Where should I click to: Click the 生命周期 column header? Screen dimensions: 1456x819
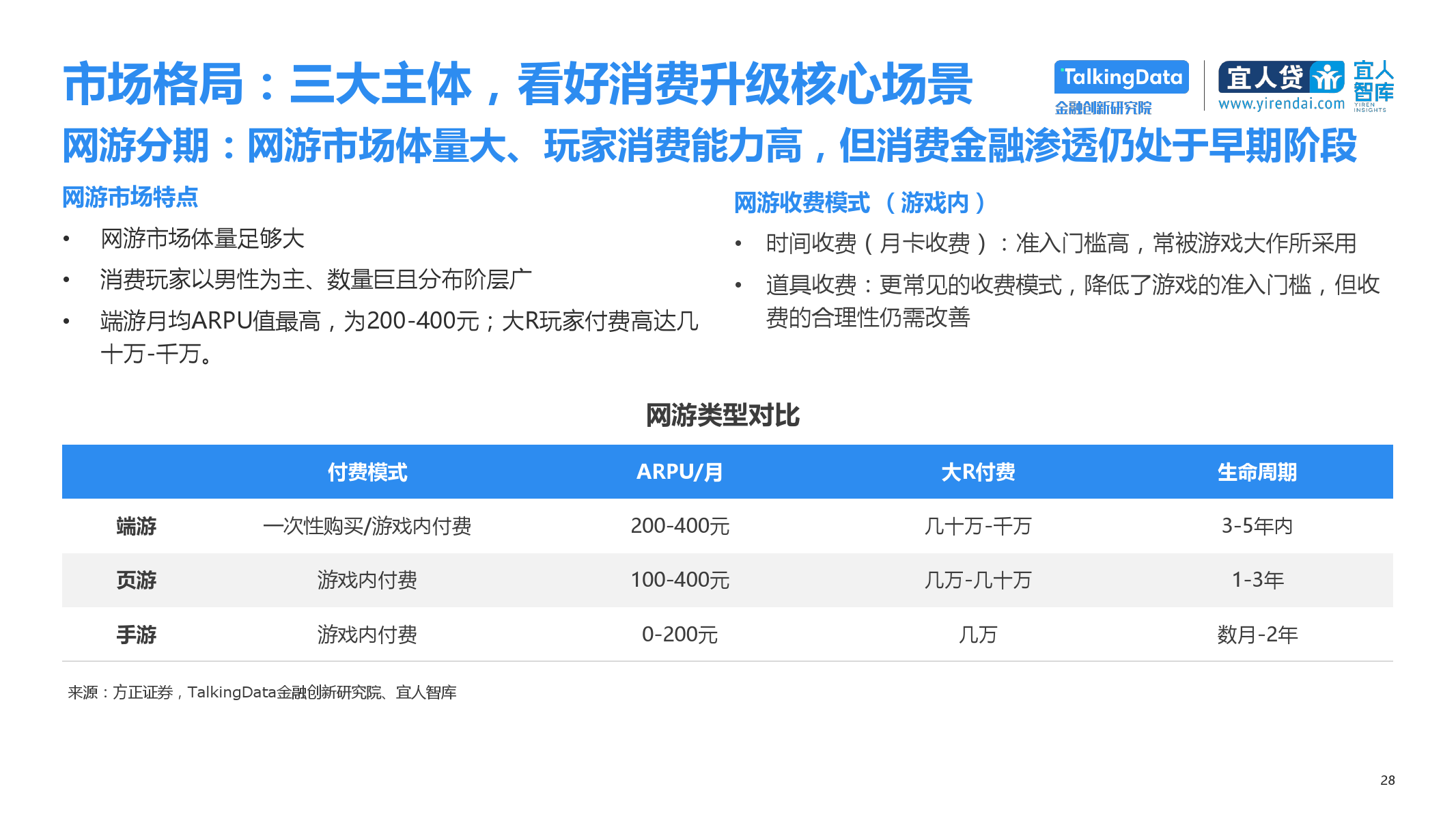coord(1257,472)
